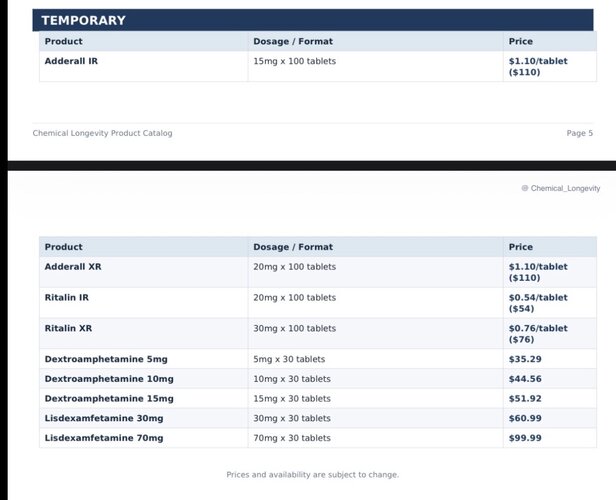Select the Adderall IR product name
616x500 pixels.
pyautogui.click(x=71, y=61)
